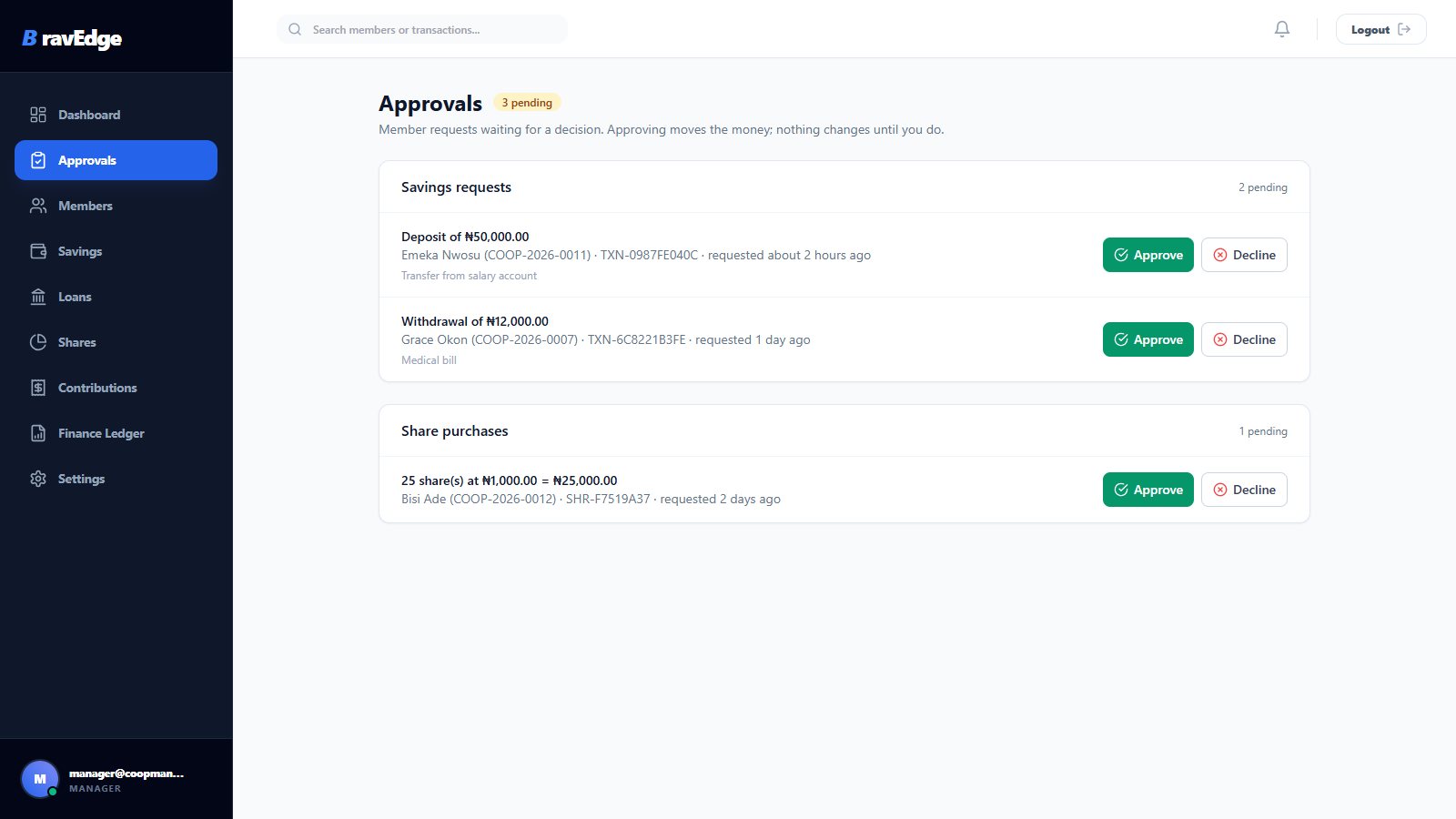Screen dimensions: 1456x819
Task: Approve Grace Okon's ₦12,000 withdrawal
Action: (1148, 339)
